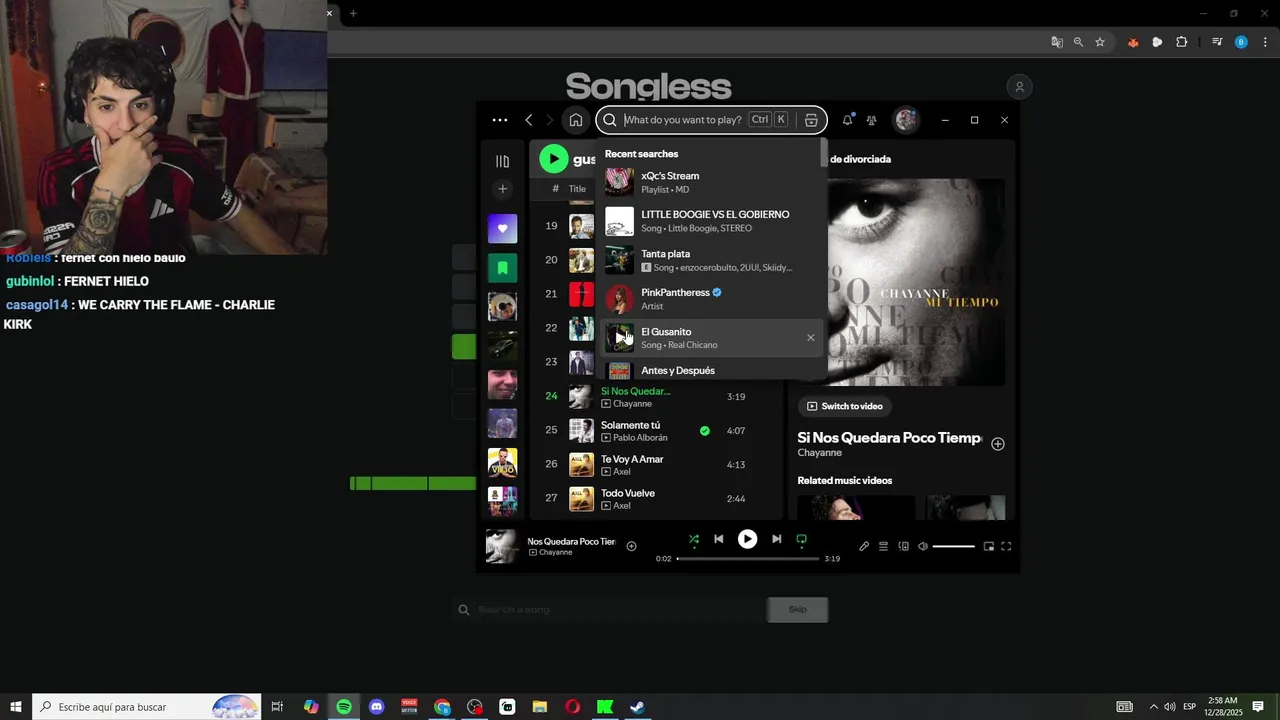Open Chrome zoom magnifier icon
This screenshot has width=1280, height=720.
click(1078, 42)
